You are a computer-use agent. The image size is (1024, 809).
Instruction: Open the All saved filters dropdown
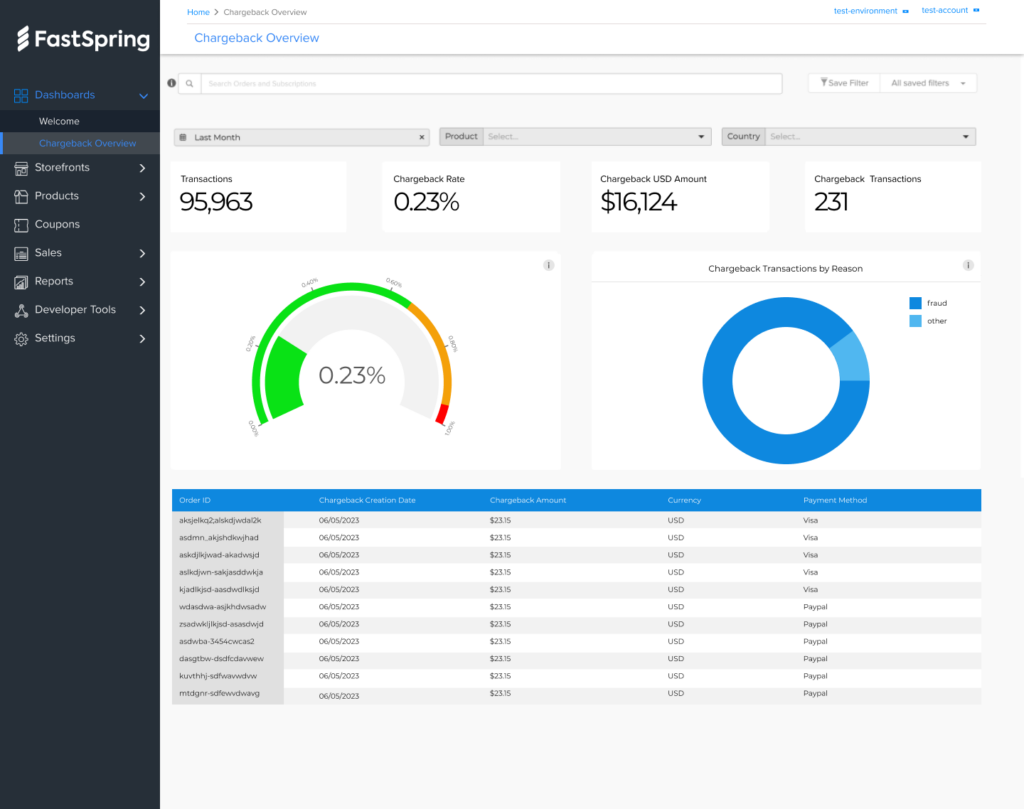point(927,83)
